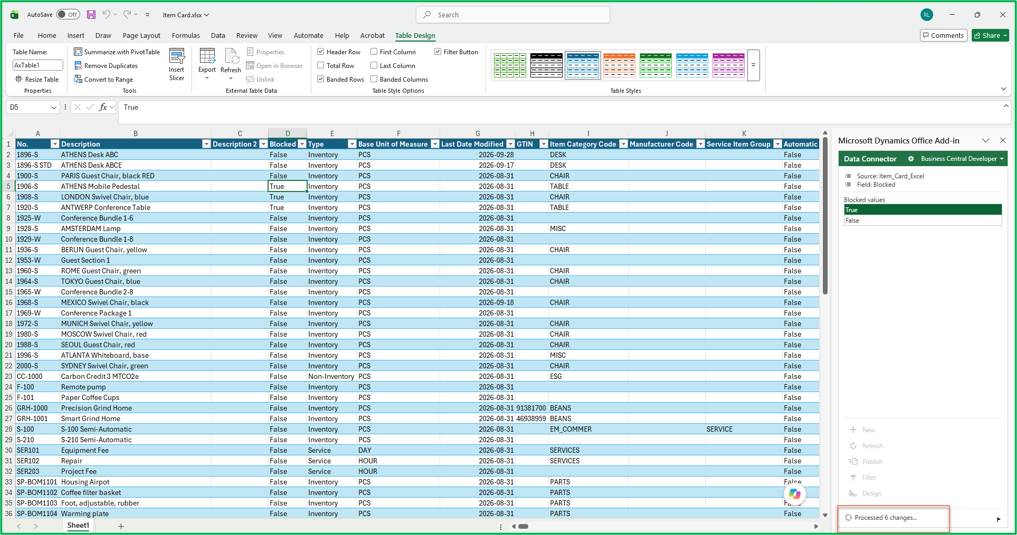Click the Copilot floating icon
The width and height of the screenshot is (1017, 535).
(x=795, y=494)
